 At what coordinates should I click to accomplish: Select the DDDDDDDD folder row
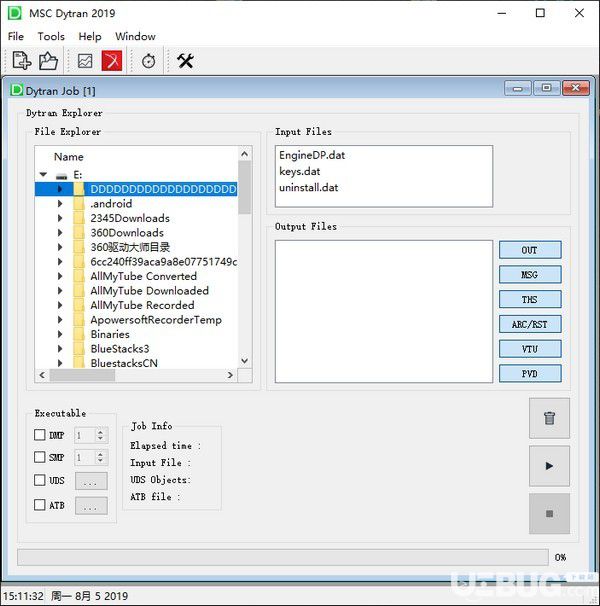136,189
